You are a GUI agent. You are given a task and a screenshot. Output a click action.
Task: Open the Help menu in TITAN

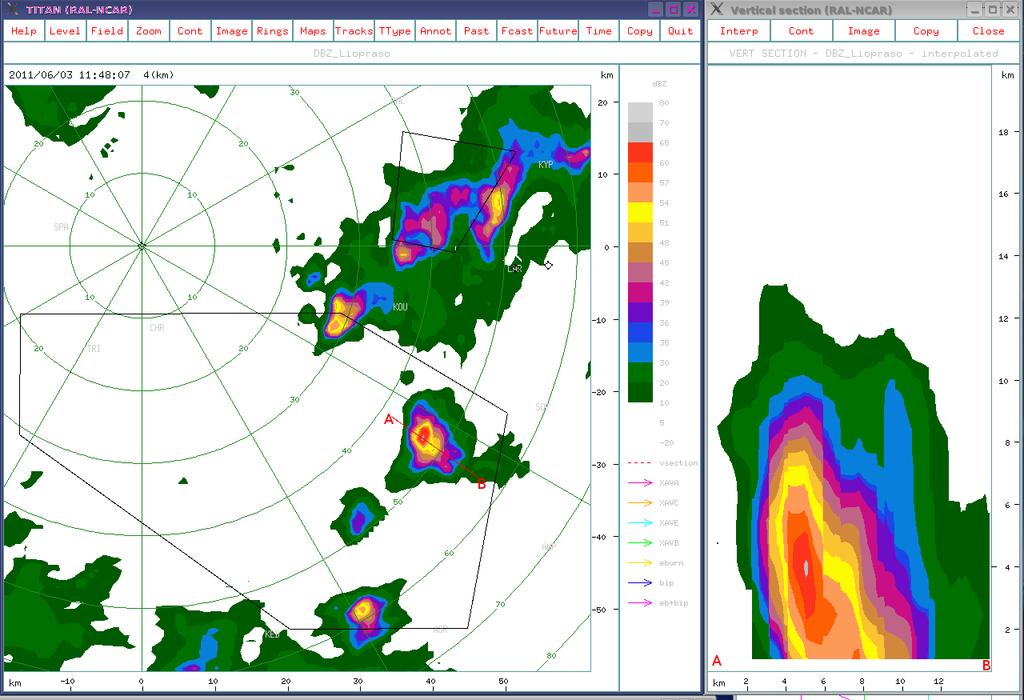coord(24,31)
